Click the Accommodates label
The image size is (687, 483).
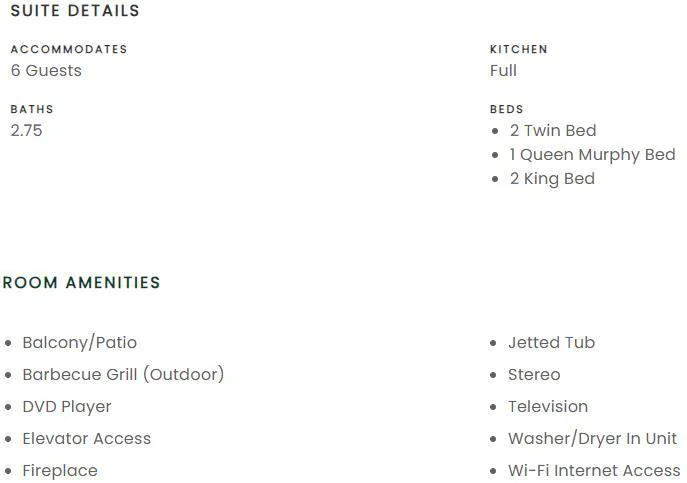(69, 49)
